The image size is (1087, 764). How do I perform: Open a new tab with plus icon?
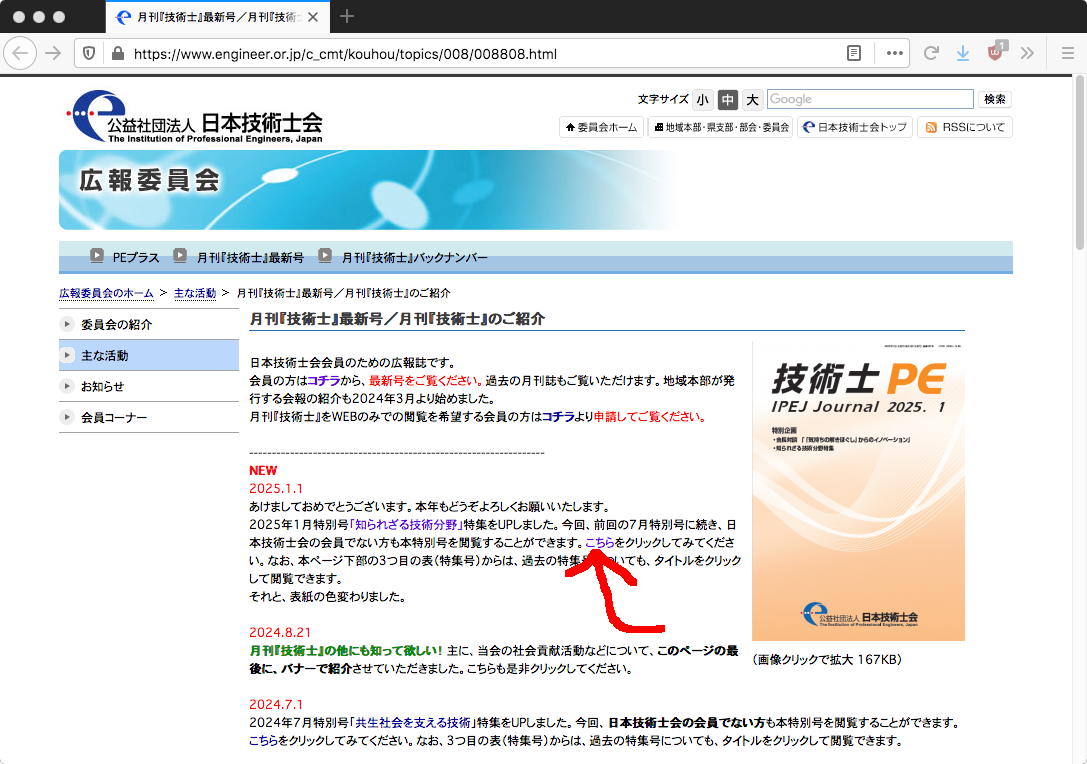(347, 16)
